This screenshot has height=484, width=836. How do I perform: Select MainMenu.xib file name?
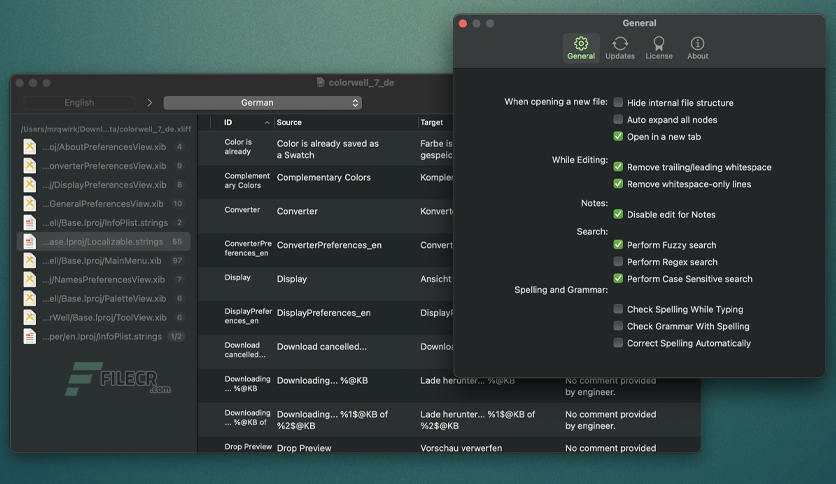(102, 261)
